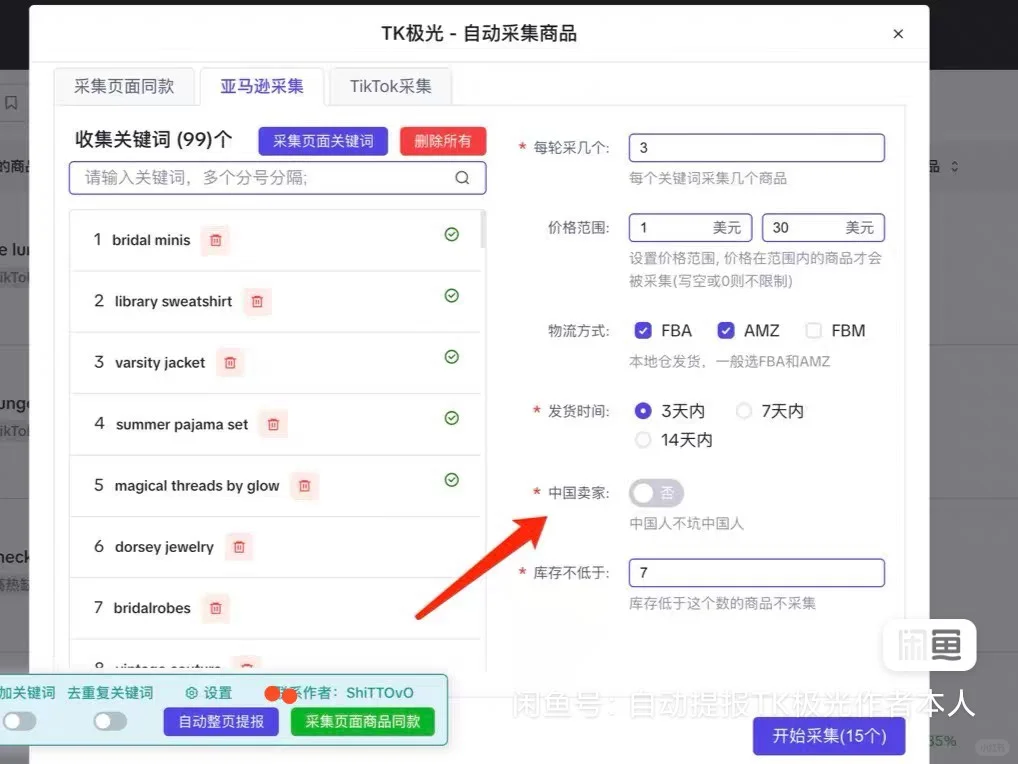Screen dimensions: 1018x764
Task: Click the green check beside 'summer pajama set'
Action: tap(452, 418)
